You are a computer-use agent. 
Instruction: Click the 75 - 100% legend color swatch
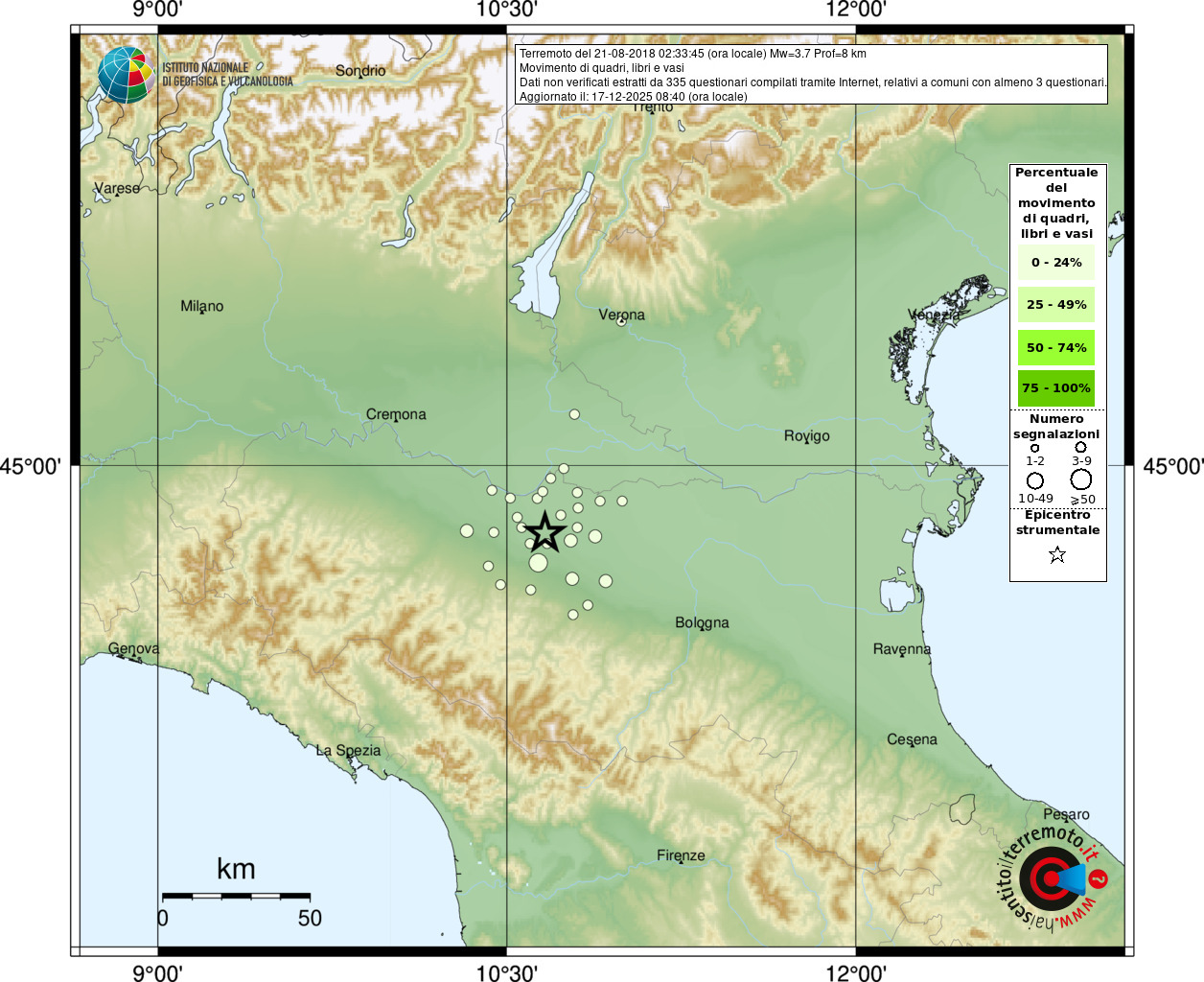(x=1056, y=387)
